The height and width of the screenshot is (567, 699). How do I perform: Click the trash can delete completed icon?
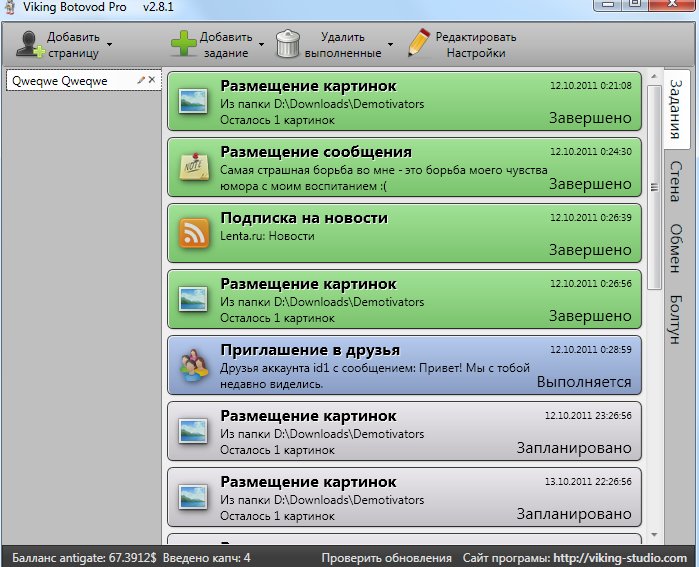pyautogui.click(x=288, y=44)
